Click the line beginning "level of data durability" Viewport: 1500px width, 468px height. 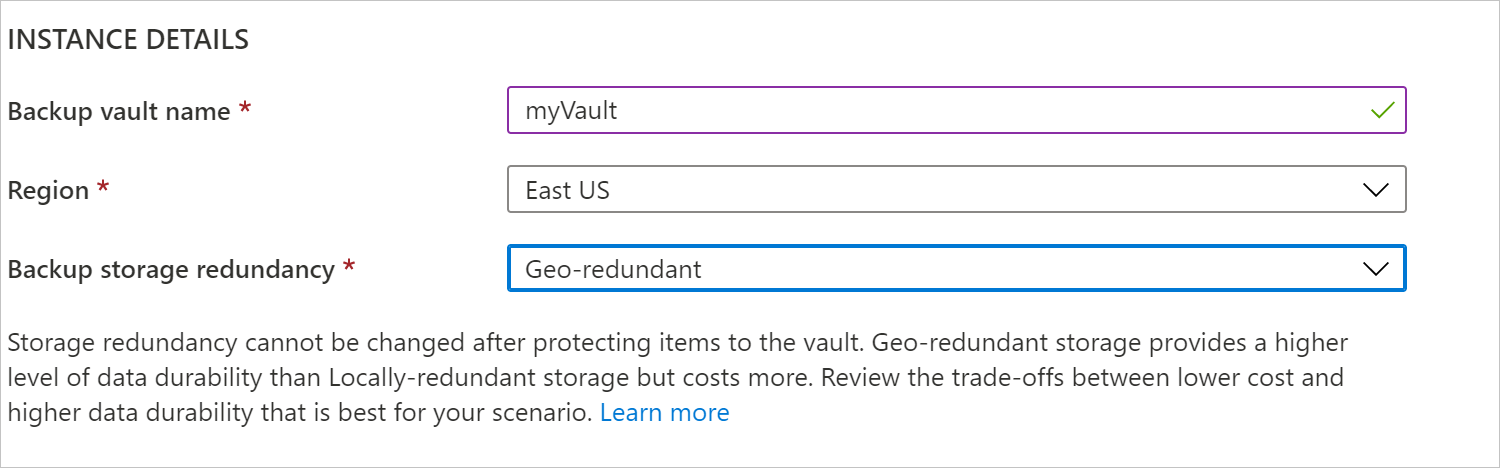tap(675, 378)
